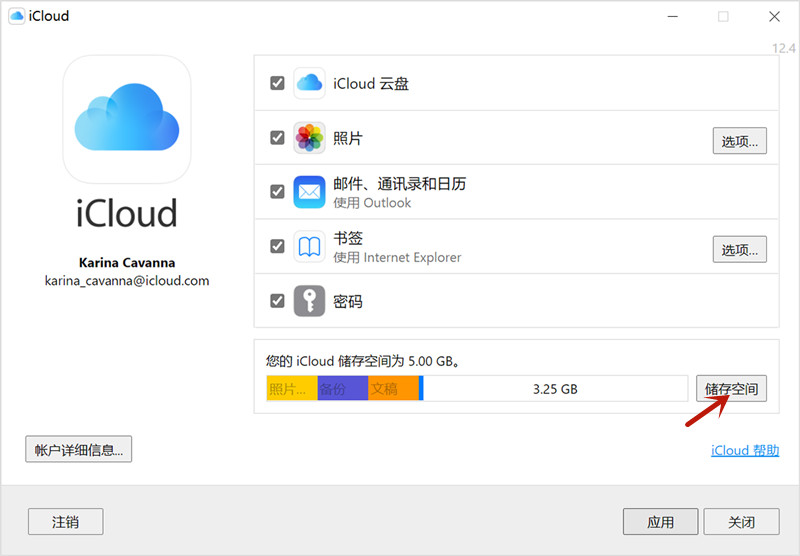The image size is (800, 556).
Task: Minimize the iCloud window
Action: pos(673,16)
